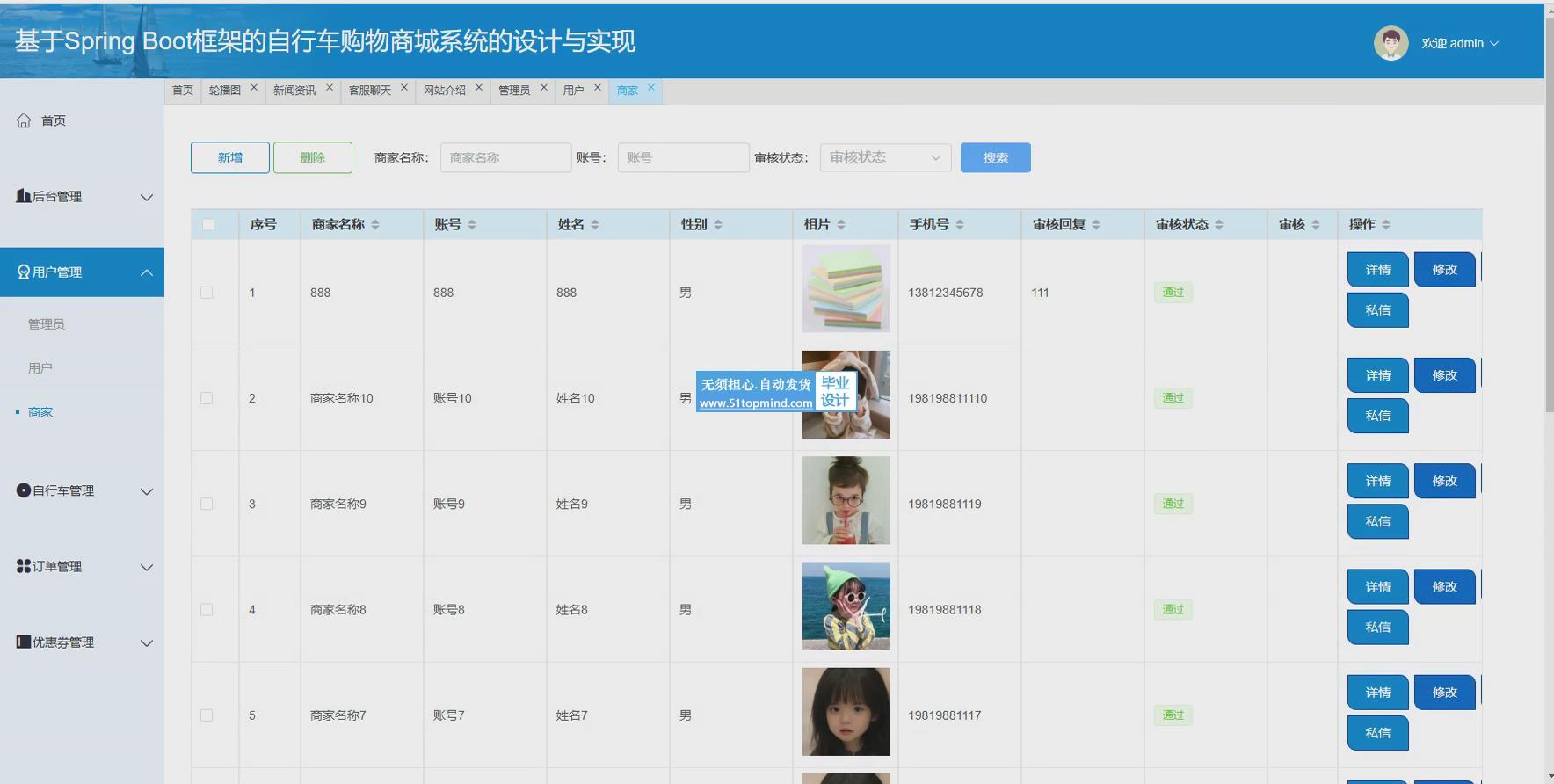The width and height of the screenshot is (1554, 784).
Task: Close the 新闻资讯 tab
Action: click(330, 88)
